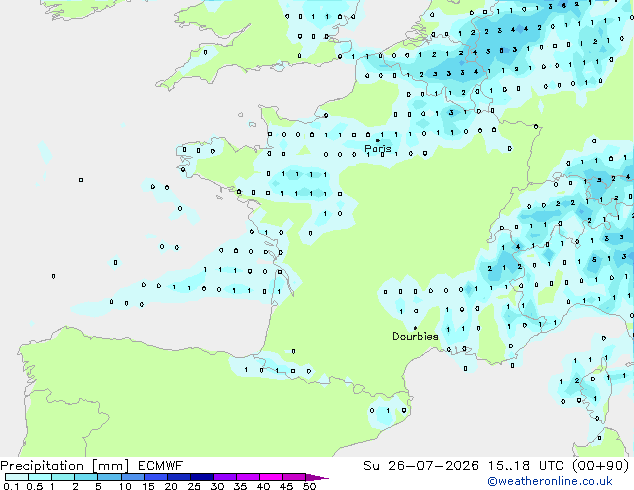Select the 'Precipitation [mm]' title text

tap(65, 466)
